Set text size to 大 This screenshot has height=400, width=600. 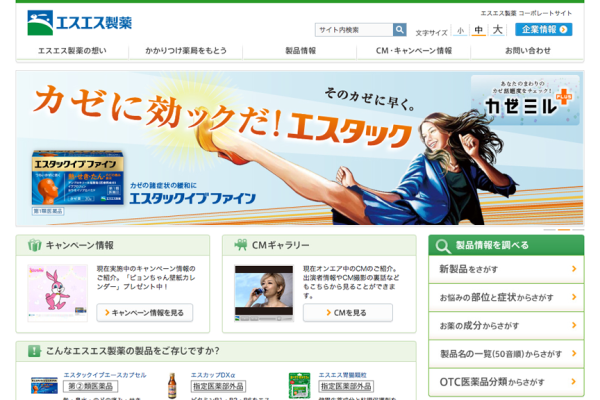coord(497,29)
